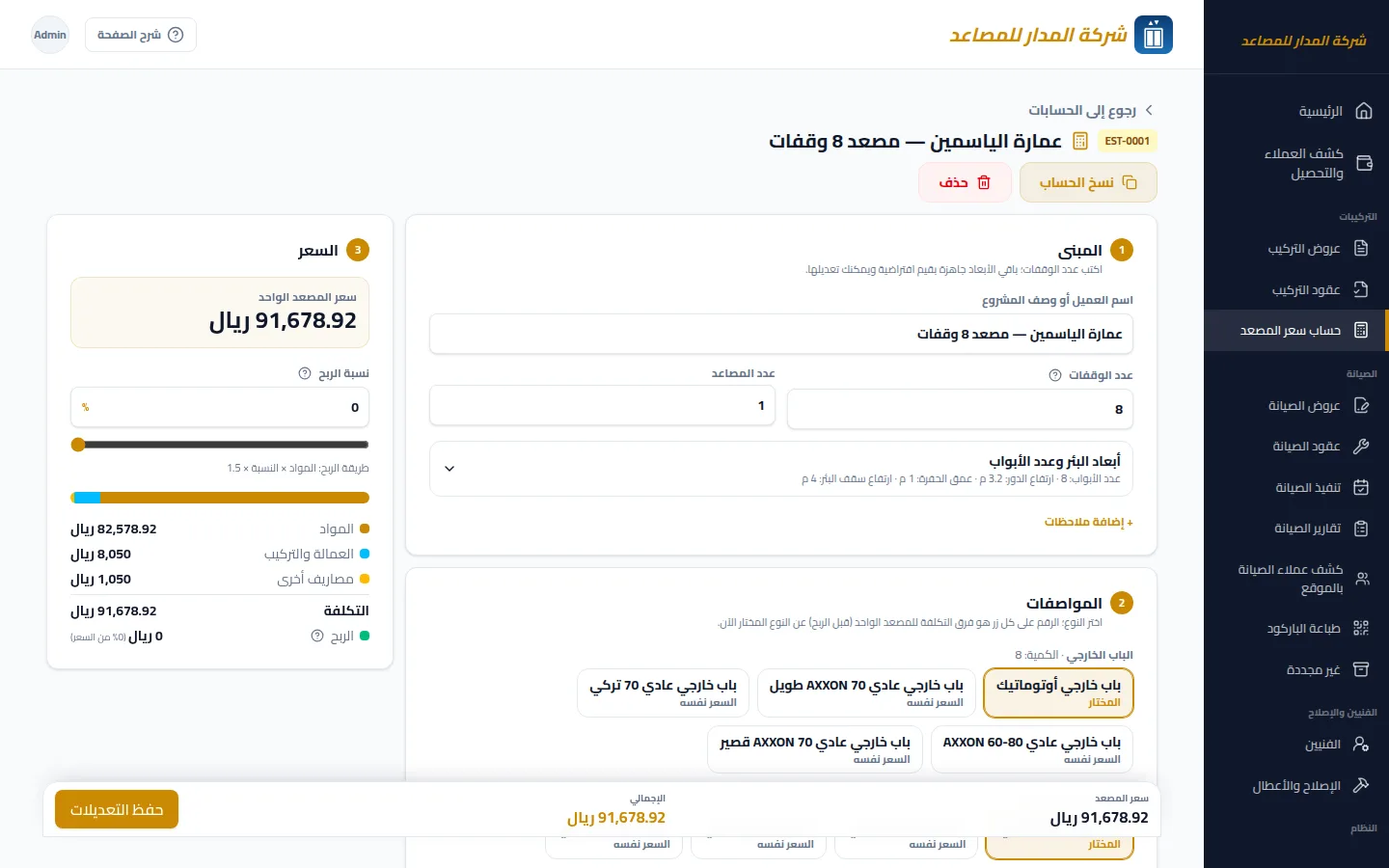Image resolution: width=1389 pixels, height=868 pixels.
Task: Click the help icon next to نسبة الربح
Action: (305, 373)
